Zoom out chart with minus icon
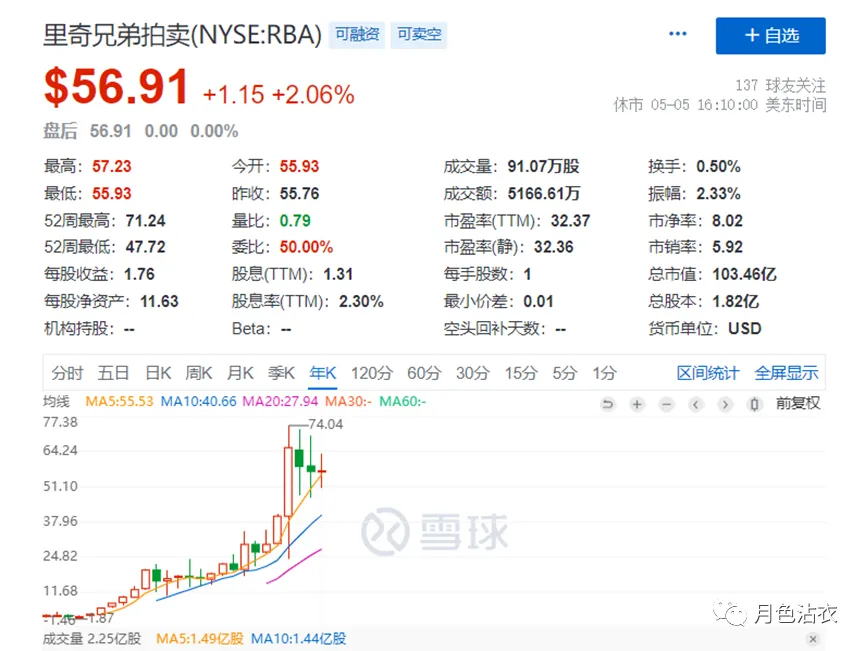The image size is (865, 651). coord(666,404)
